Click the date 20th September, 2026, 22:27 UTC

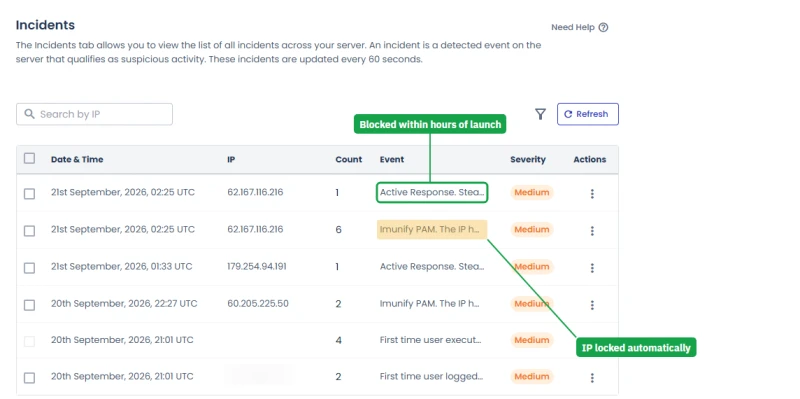coord(124,304)
